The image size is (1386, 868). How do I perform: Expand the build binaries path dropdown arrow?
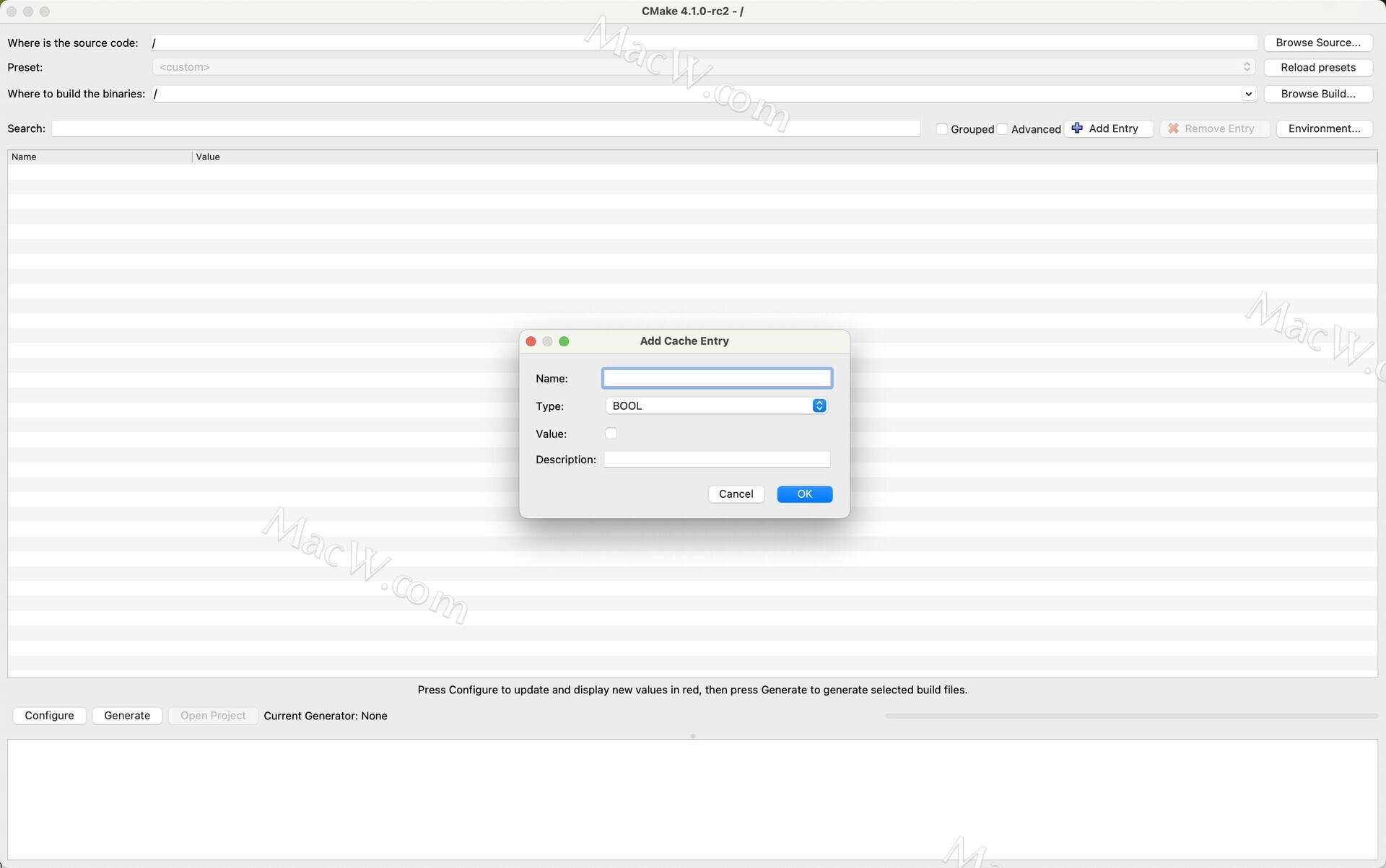tap(1248, 94)
